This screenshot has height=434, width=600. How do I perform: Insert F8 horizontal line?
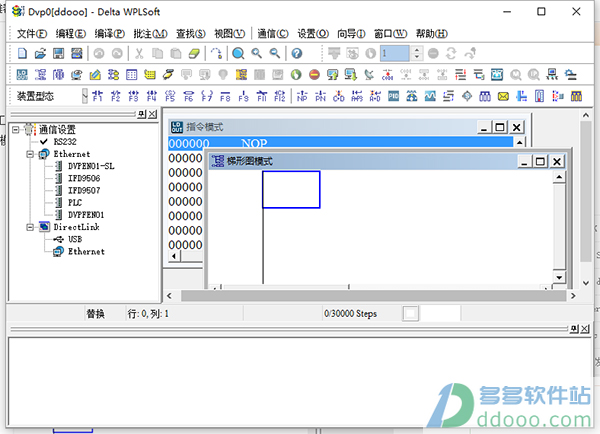[x=225, y=96]
